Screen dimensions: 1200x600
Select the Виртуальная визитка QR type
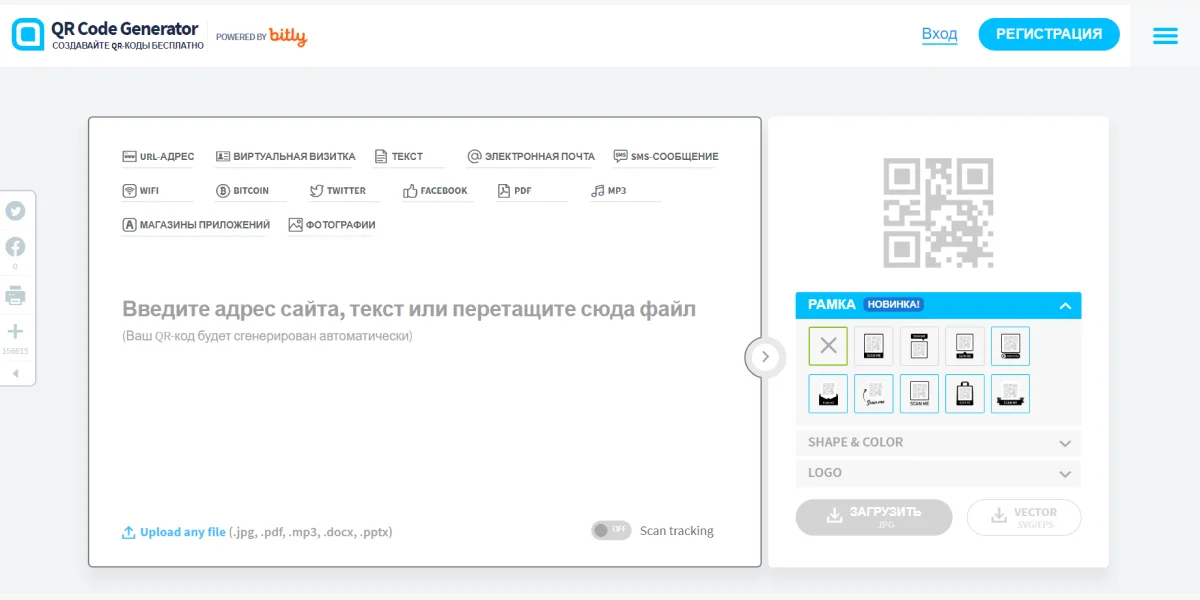point(286,157)
